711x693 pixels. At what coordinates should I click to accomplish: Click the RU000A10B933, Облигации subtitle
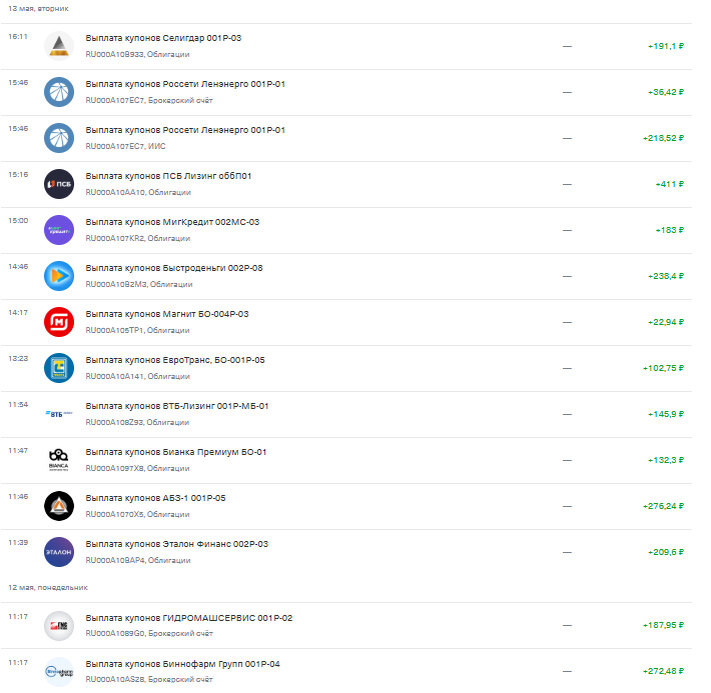pos(138,54)
